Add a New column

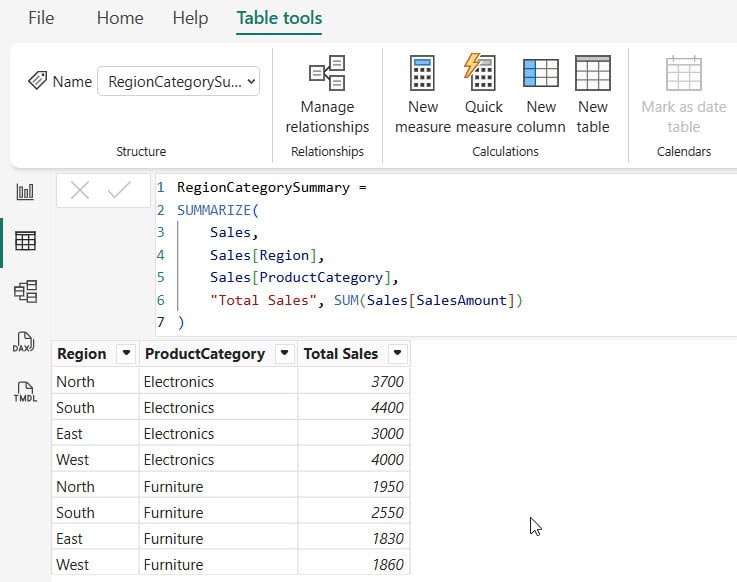pos(541,95)
